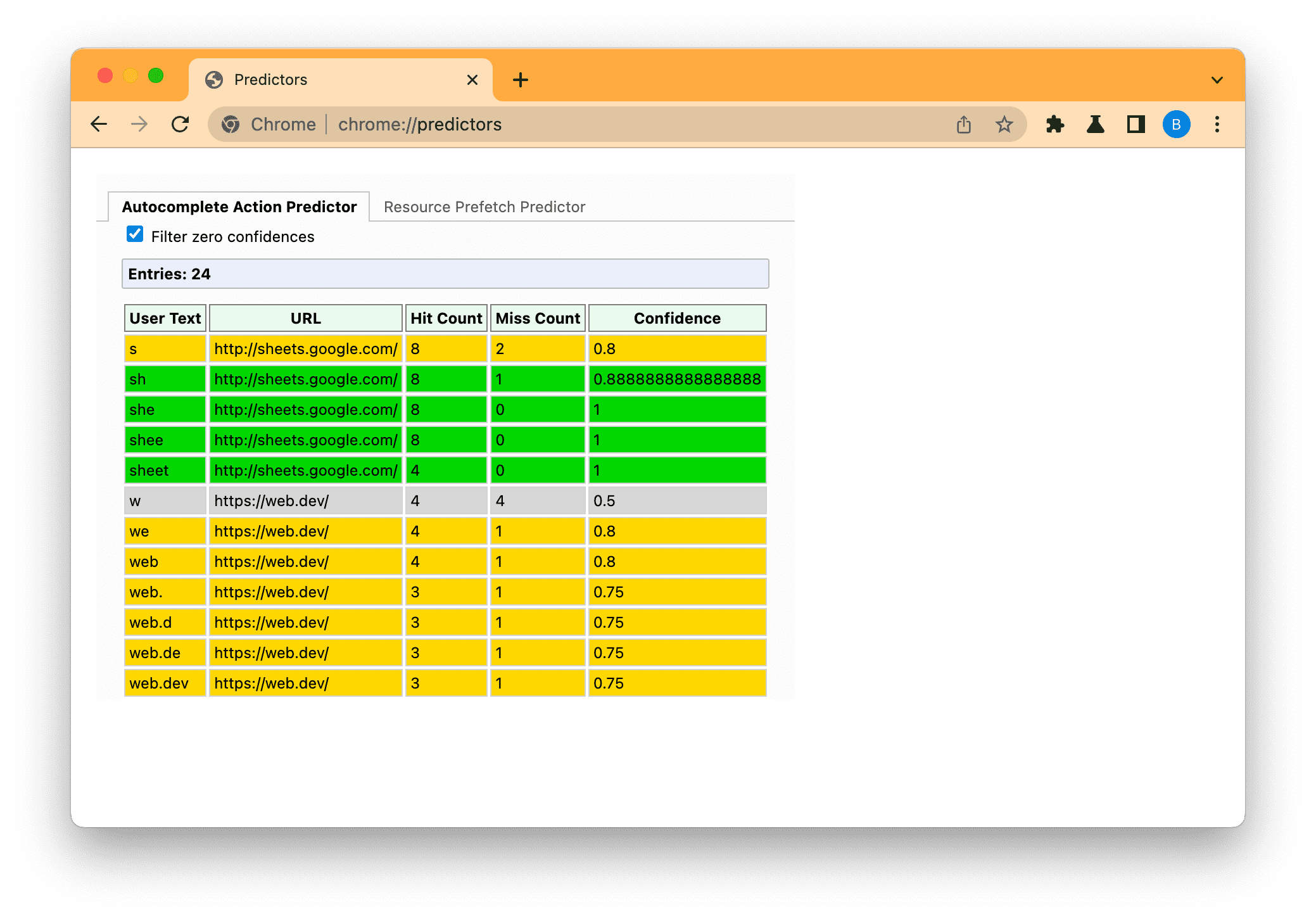Image resolution: width=1316 pixels, height=921 pixels.
Task: Select the User Text column header
Action: [x=164, y=318]
